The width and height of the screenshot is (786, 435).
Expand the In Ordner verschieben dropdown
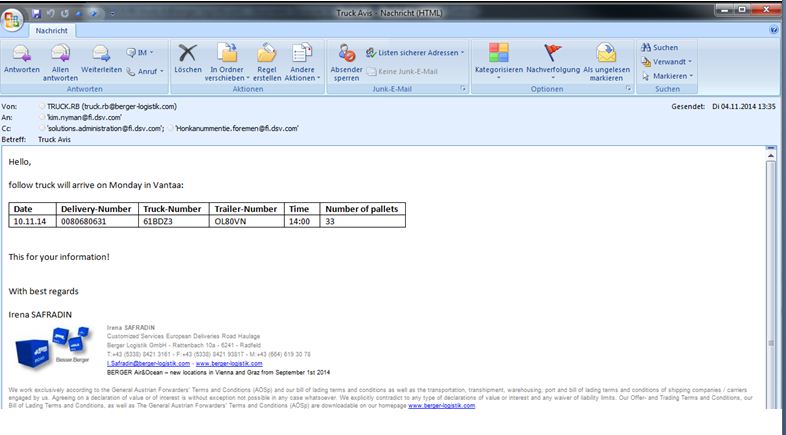coord(227,62)
